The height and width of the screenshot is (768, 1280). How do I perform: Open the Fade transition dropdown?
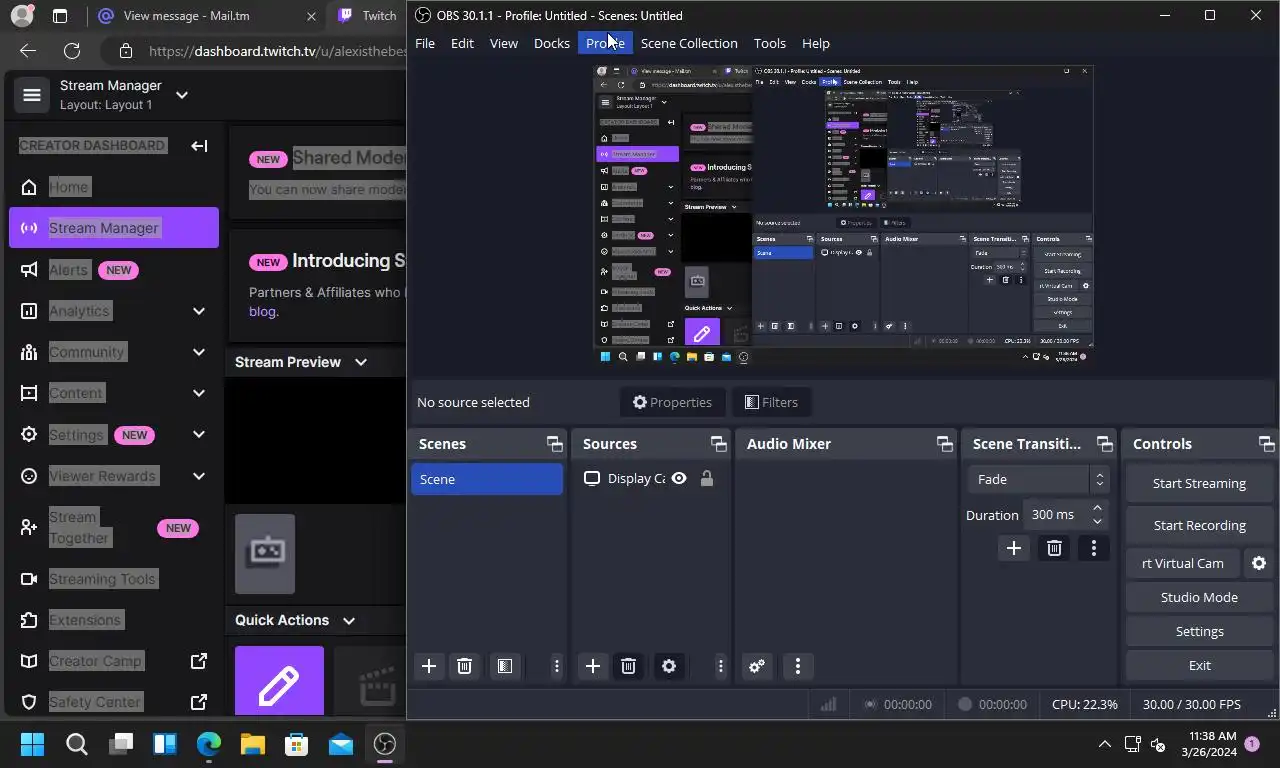point(1038,479)
